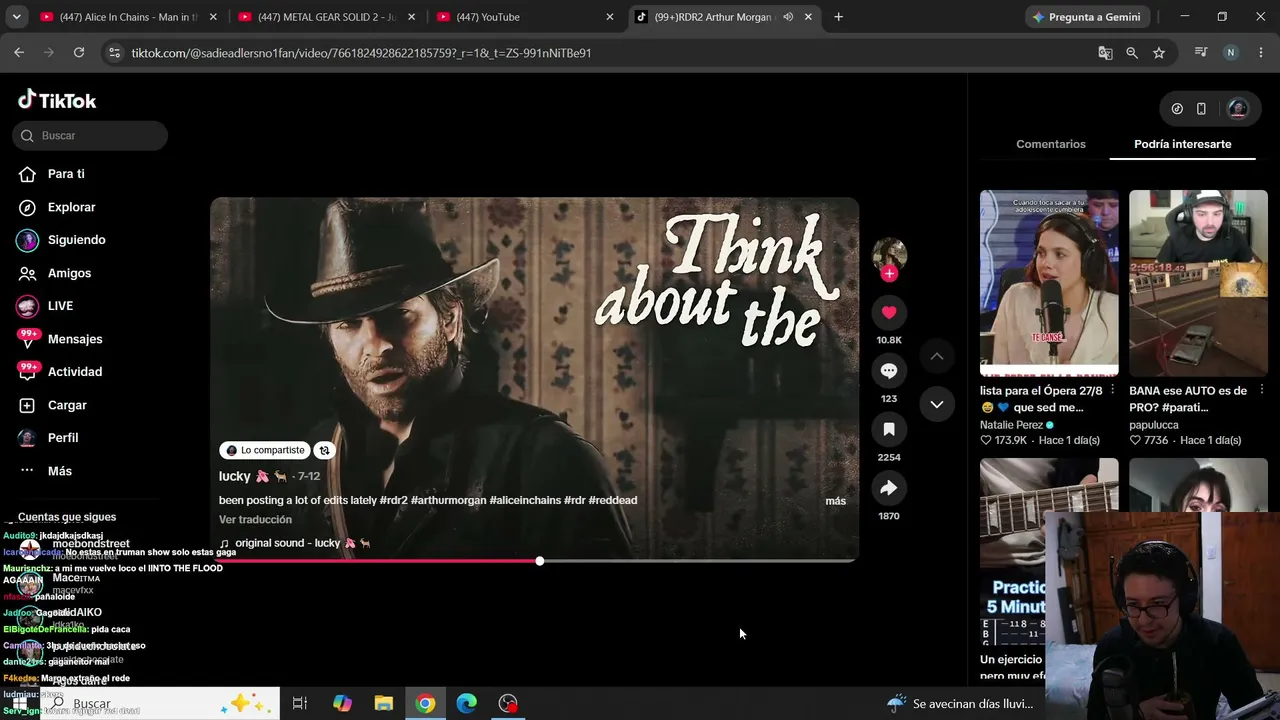Open a new browser tab
Image resolution: width=1280 pixels, height=720 pixels.
pos(838,17)
